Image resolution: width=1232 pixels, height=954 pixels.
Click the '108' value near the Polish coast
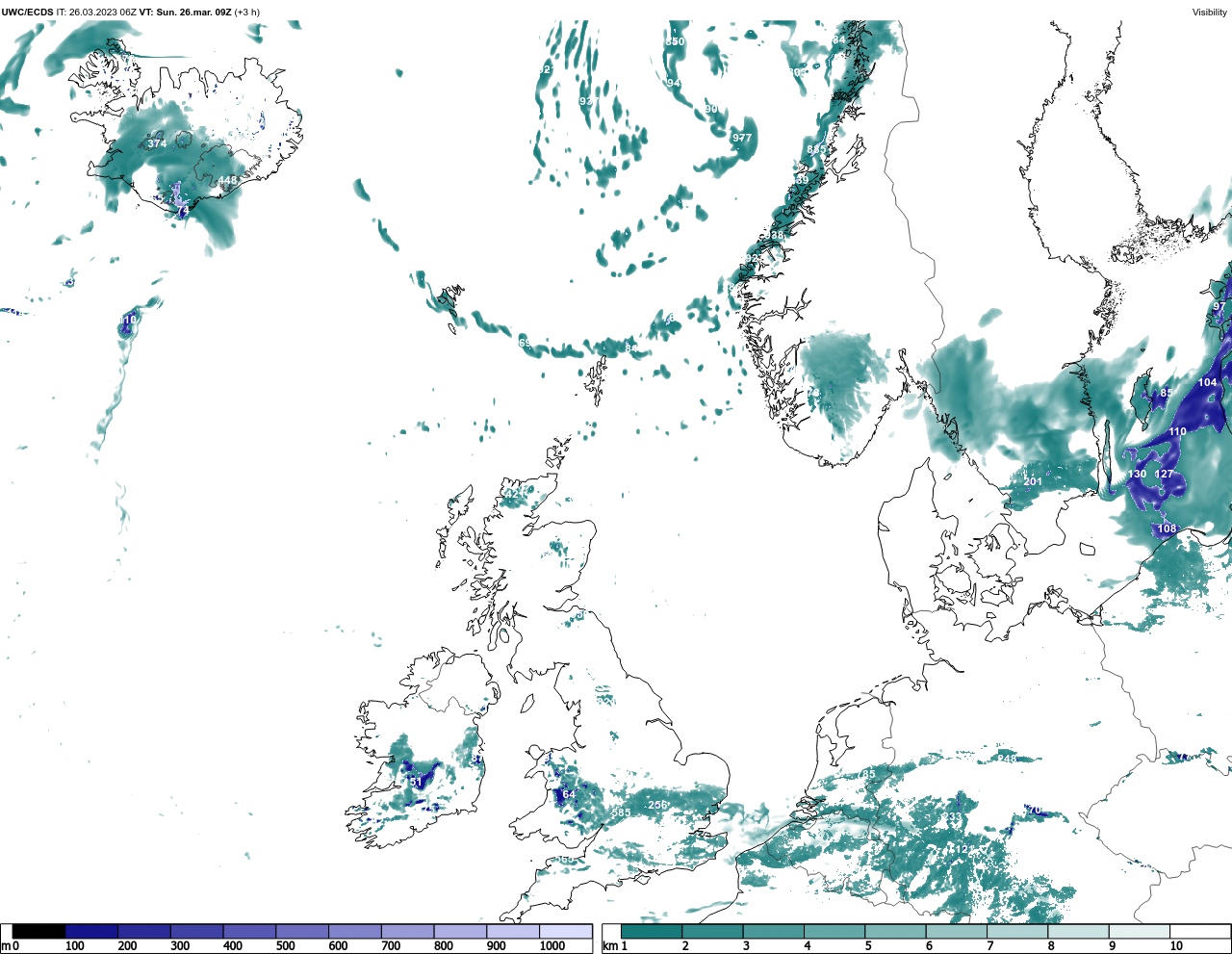(x=1167, y=529)
